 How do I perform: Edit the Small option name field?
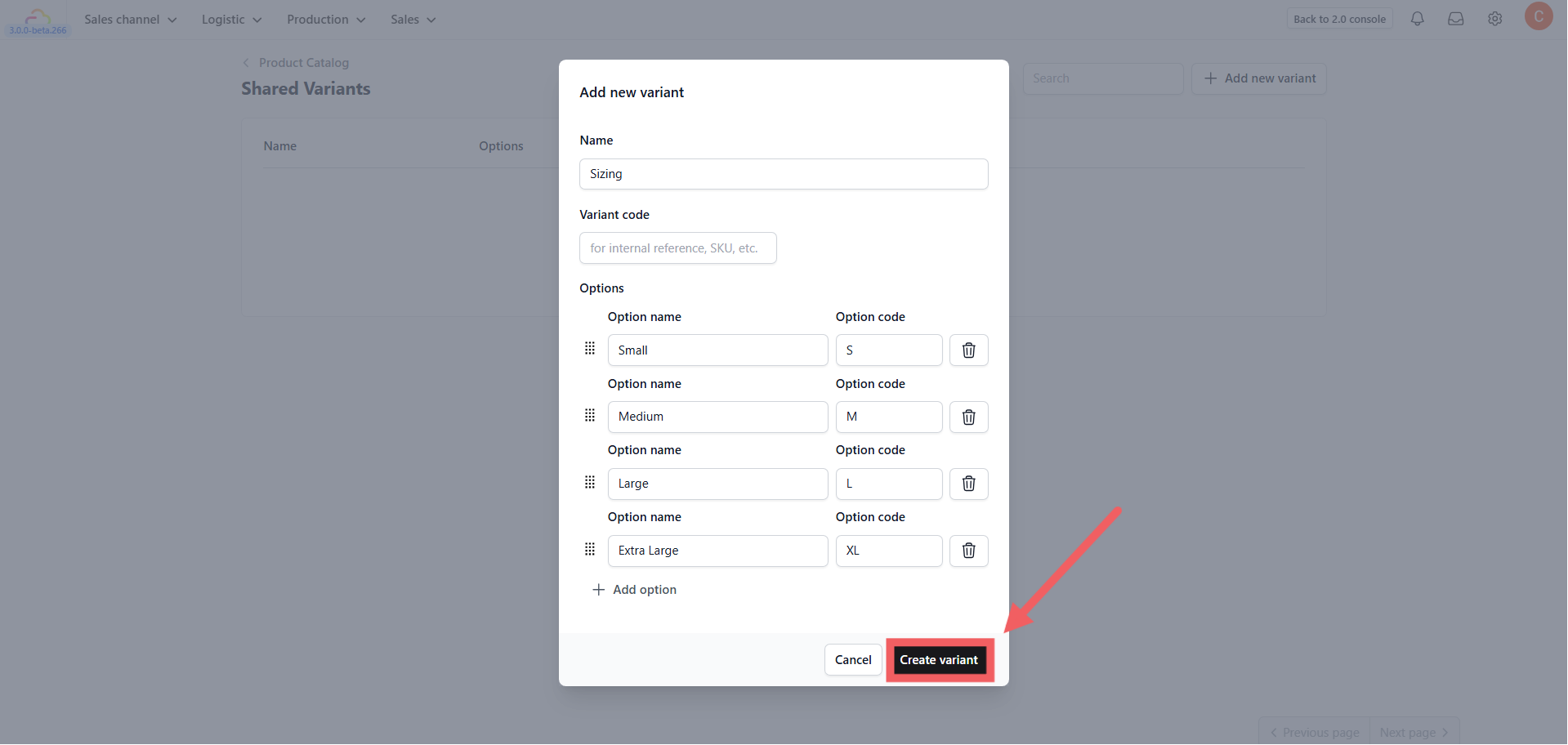[x=718, y=350]
